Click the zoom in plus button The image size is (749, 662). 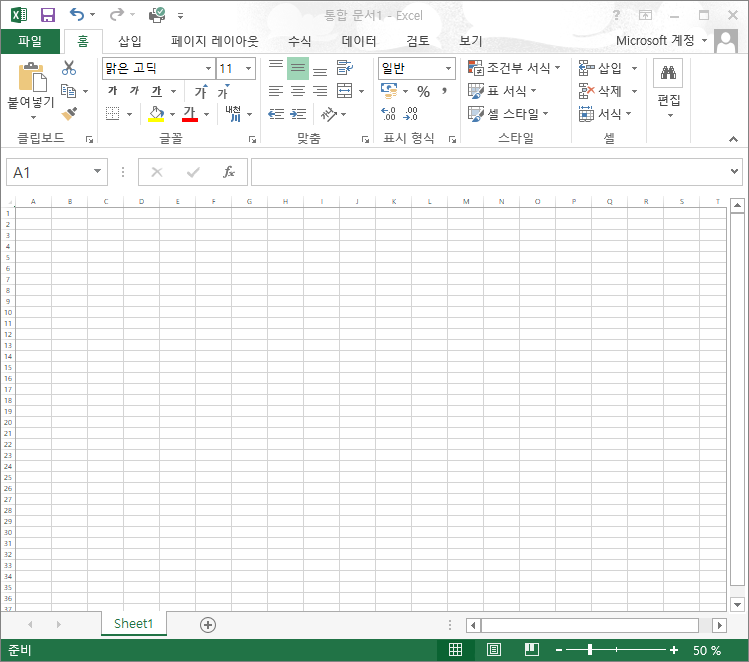(x=674, y=650)
